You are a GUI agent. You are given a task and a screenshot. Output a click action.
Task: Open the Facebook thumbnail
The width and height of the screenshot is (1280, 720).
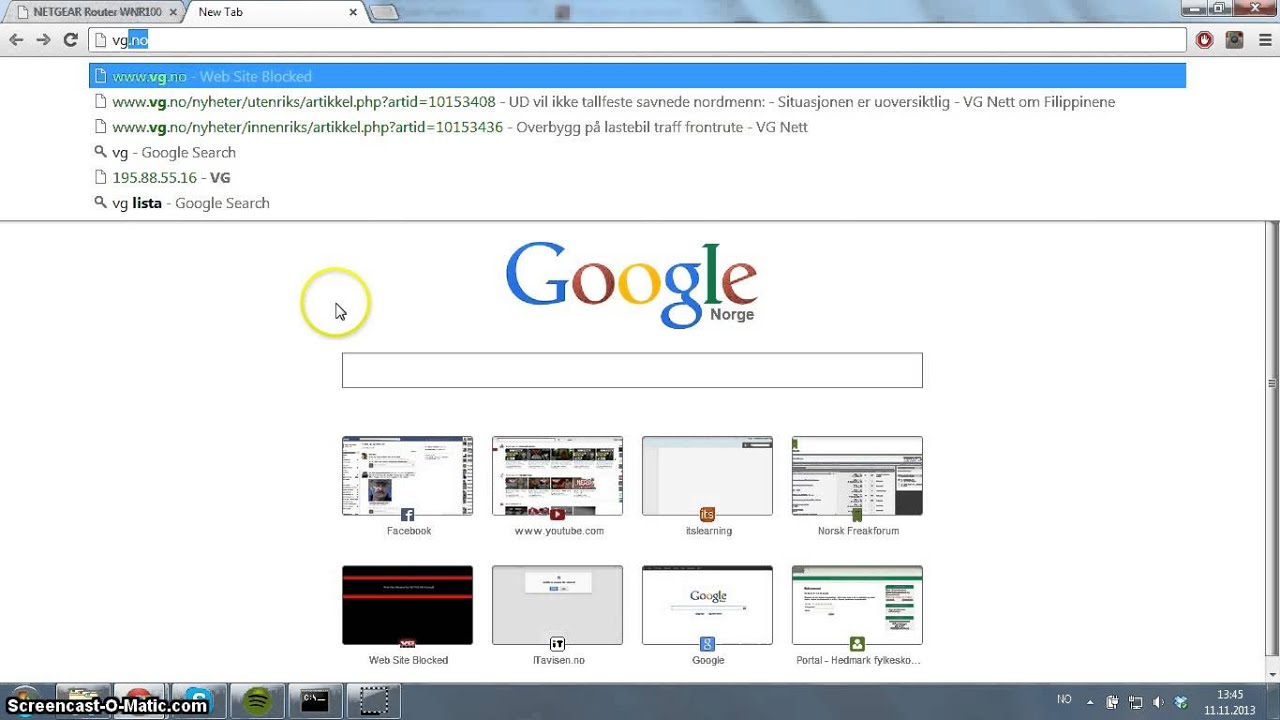tap(407, 476)
